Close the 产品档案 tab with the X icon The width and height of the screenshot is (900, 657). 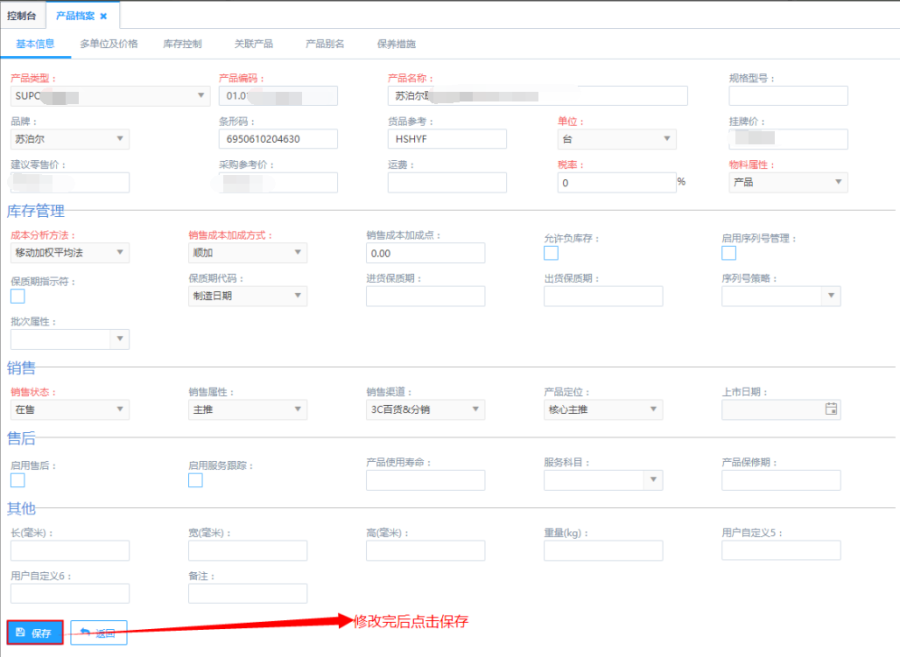click(103, 16)
